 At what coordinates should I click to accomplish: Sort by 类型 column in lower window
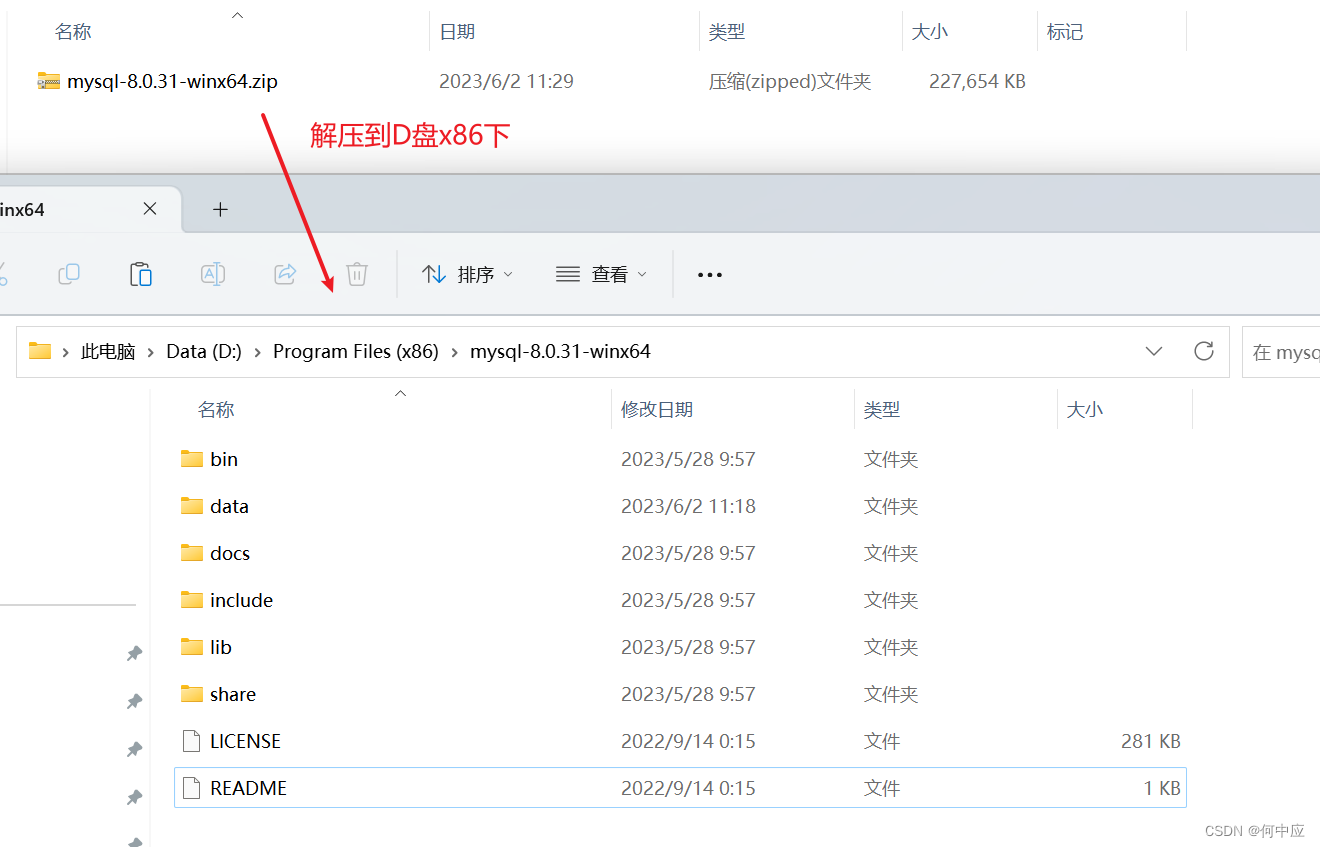coord(882,410)
